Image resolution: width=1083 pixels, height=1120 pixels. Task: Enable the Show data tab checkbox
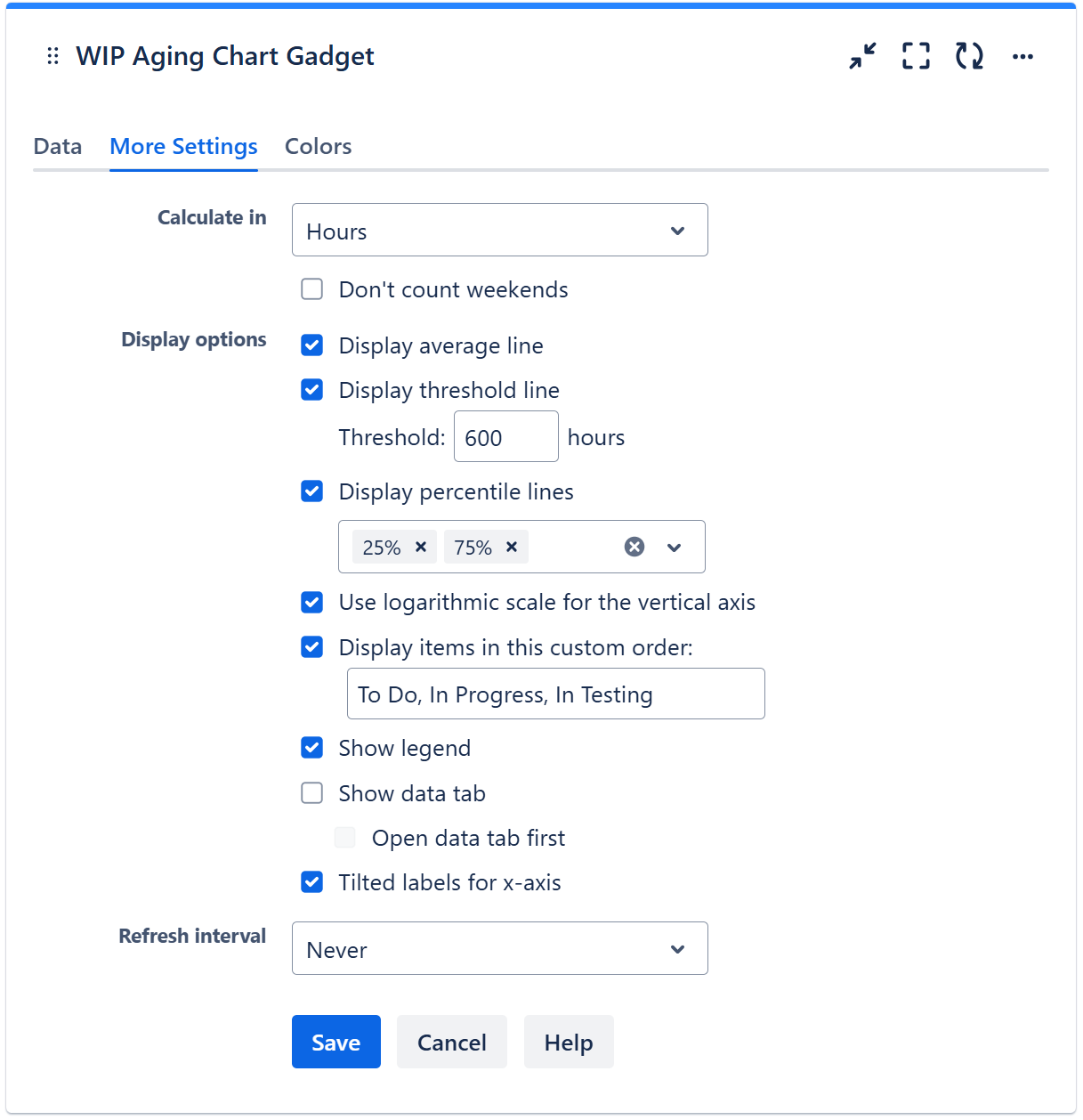click(312, 793)
